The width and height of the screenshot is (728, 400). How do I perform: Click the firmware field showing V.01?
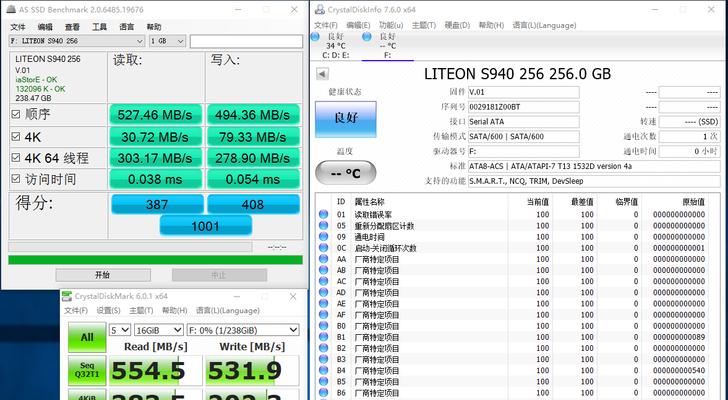tap(523, 92)
